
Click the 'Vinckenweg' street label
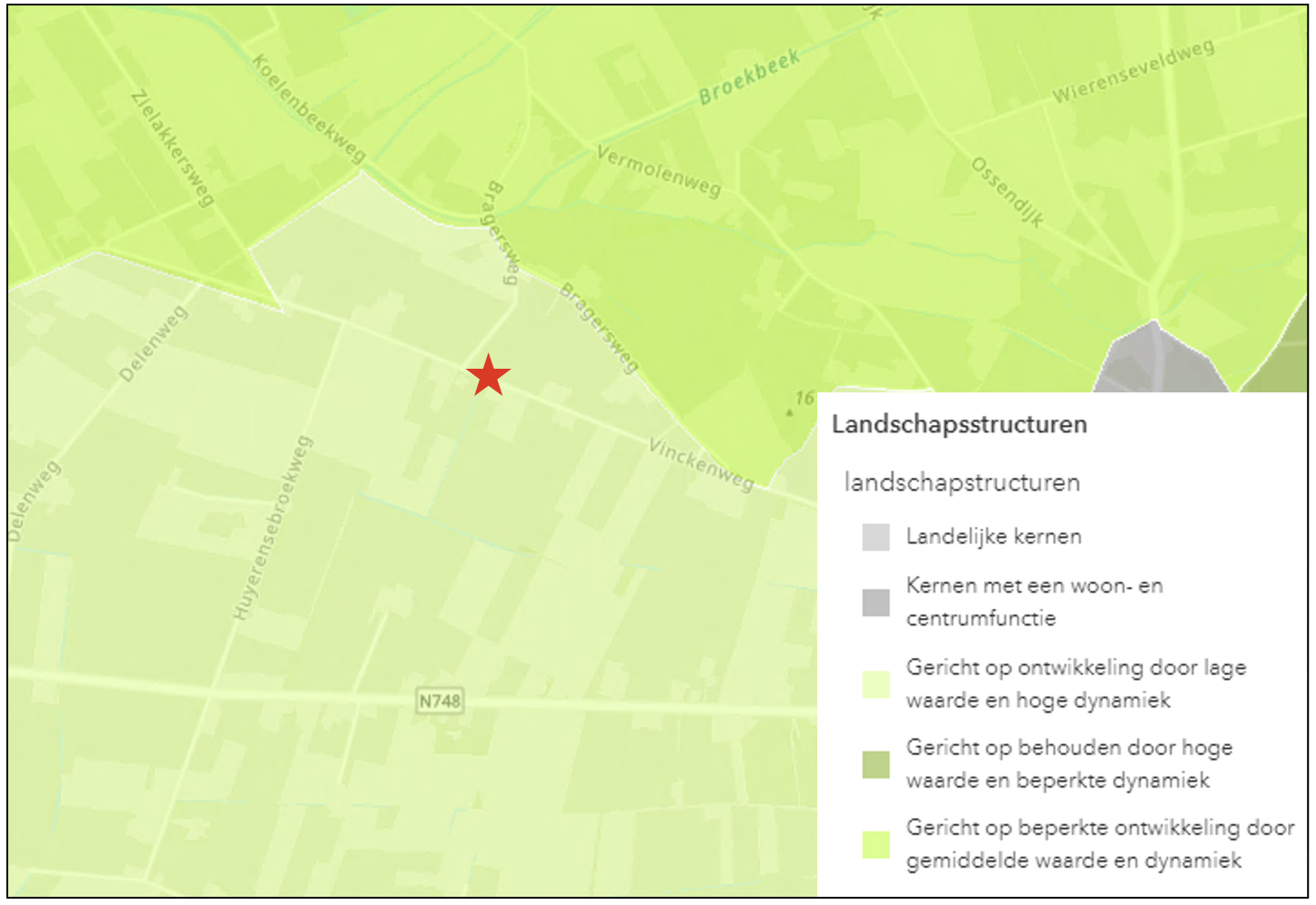tap(702, 464)
